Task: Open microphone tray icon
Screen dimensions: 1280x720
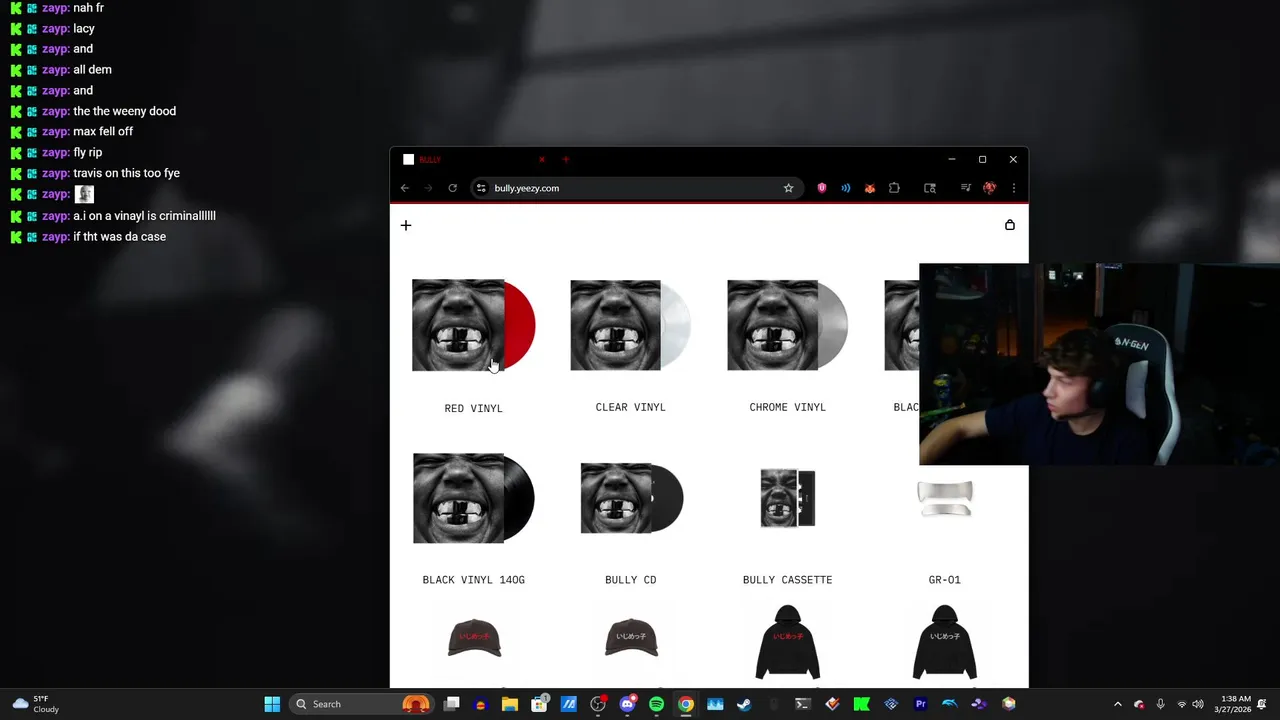Action: point(1160,704)
